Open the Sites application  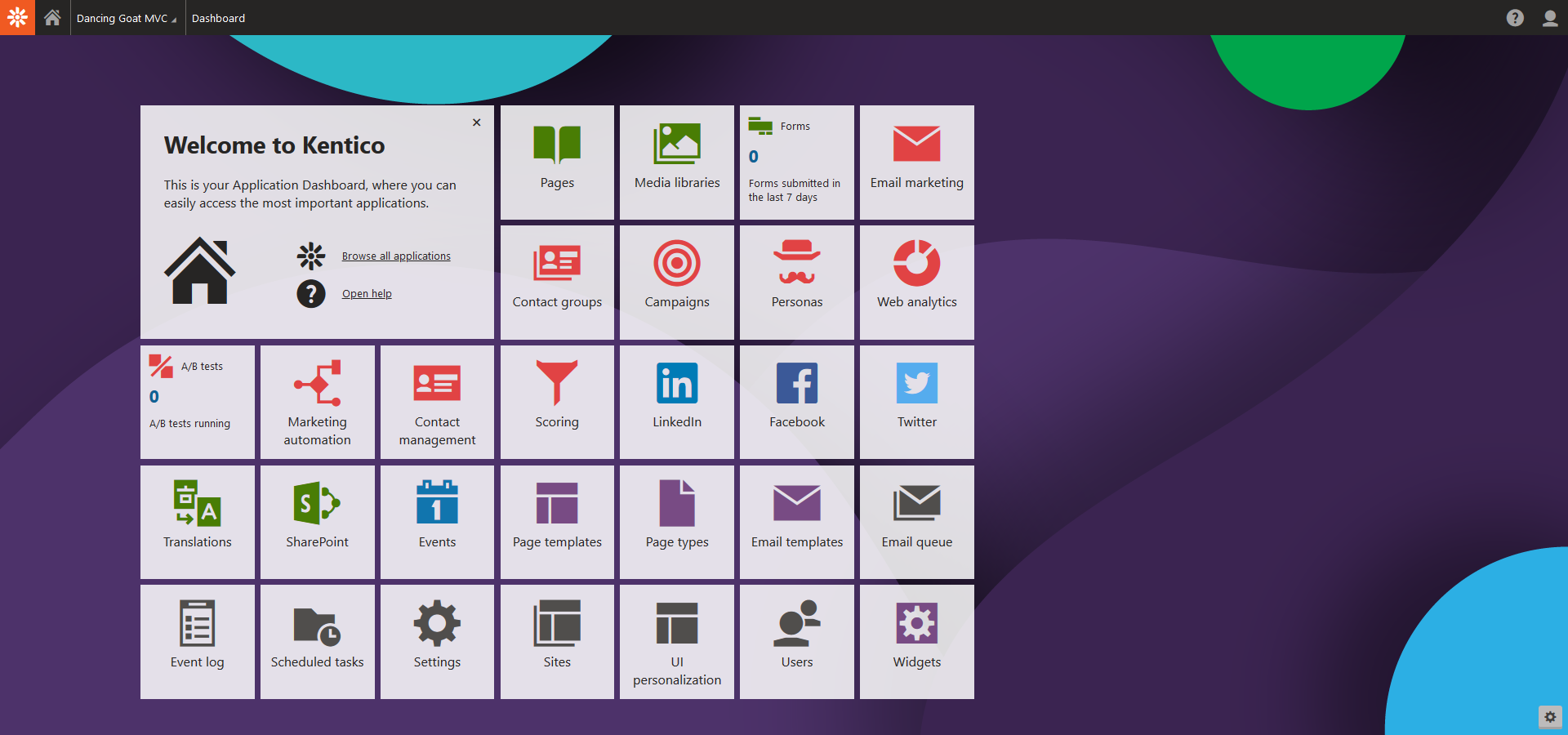coord(557,642)
